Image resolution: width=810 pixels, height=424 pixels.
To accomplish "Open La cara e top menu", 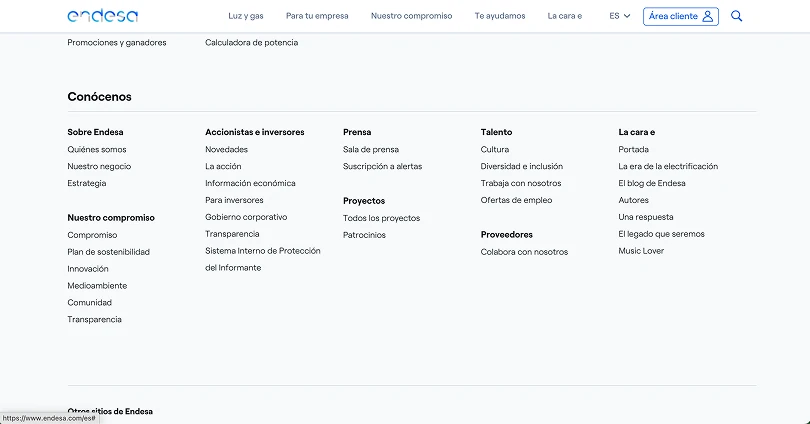I will (x=565, y=16).
